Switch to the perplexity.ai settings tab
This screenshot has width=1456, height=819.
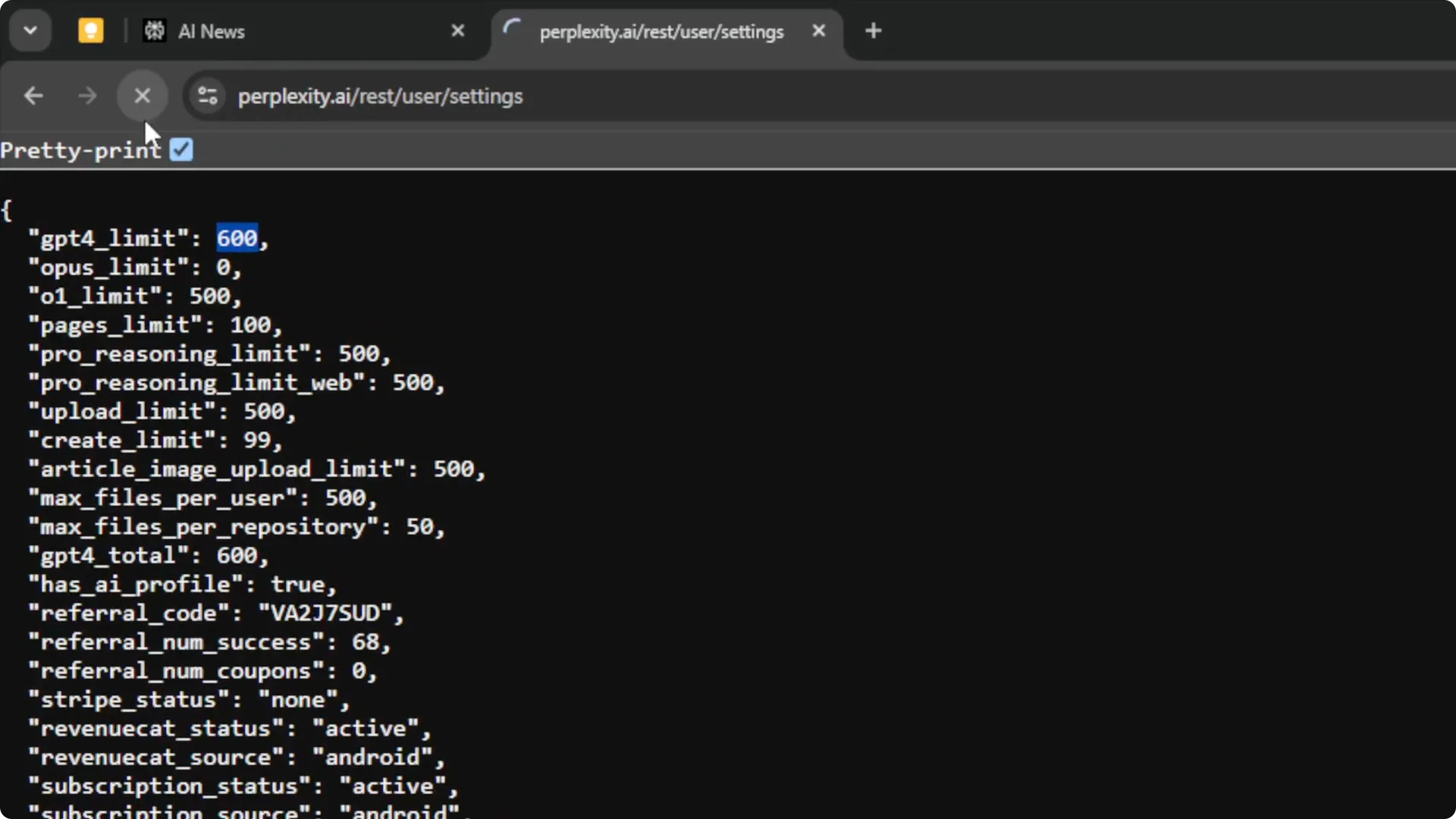click(661, 32)
